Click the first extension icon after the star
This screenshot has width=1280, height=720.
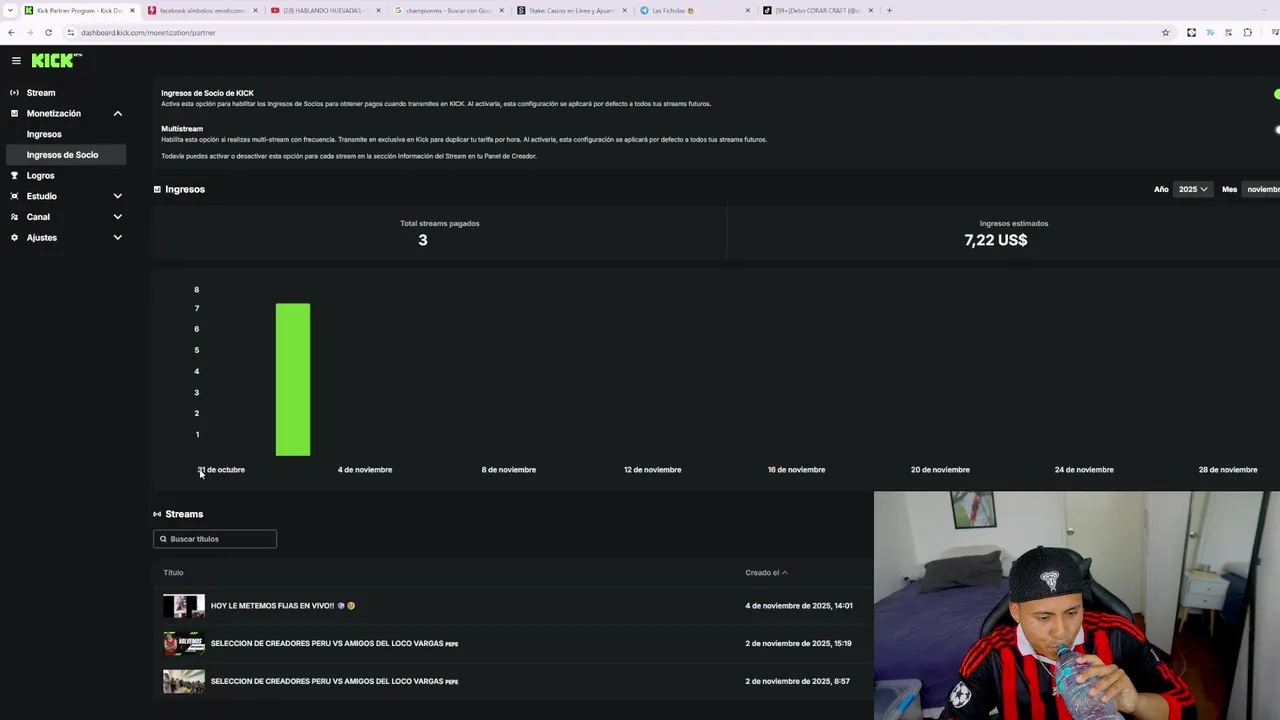tap(1191, 32)
